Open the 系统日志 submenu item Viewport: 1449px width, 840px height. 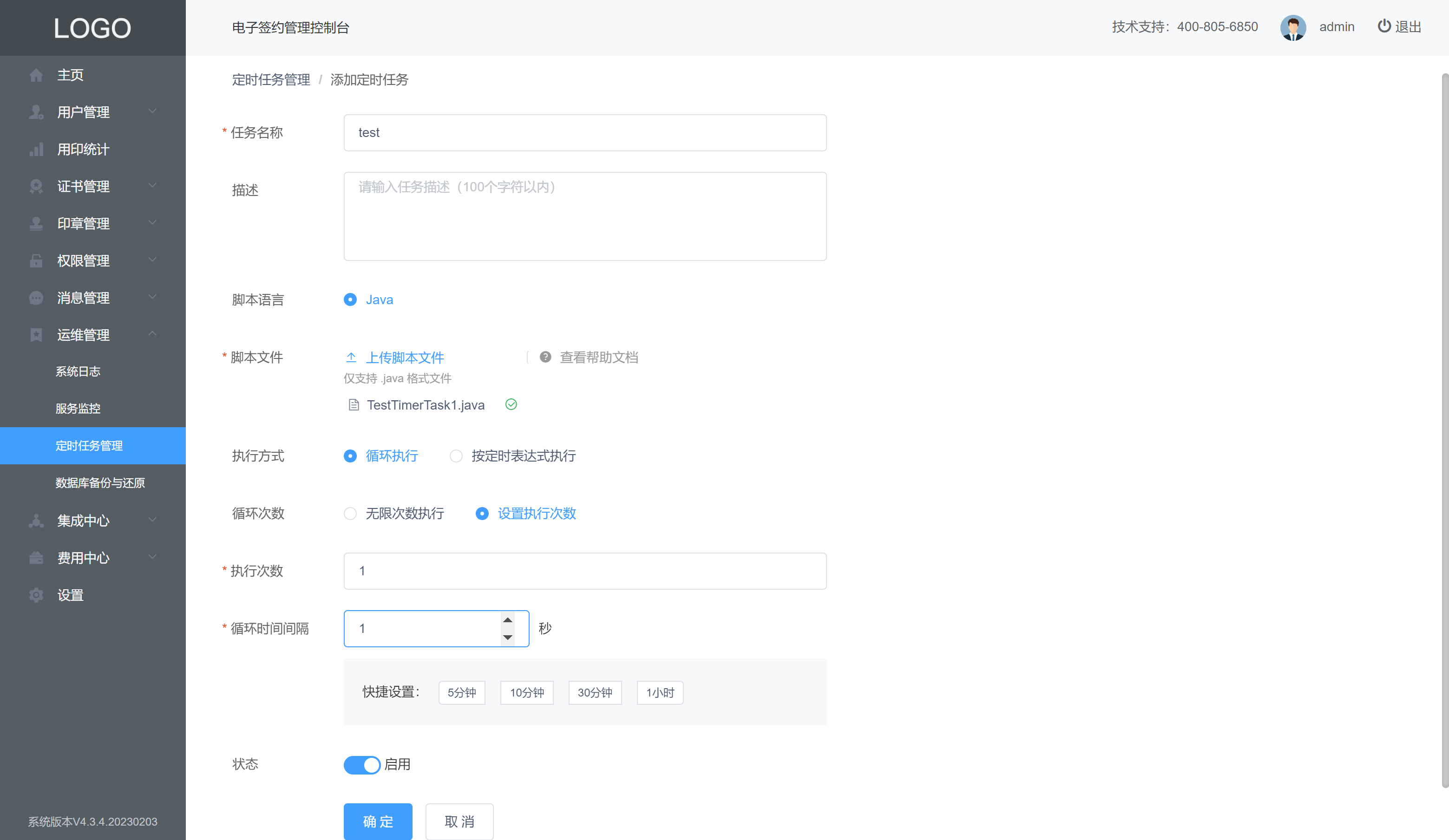pos(78,371)
